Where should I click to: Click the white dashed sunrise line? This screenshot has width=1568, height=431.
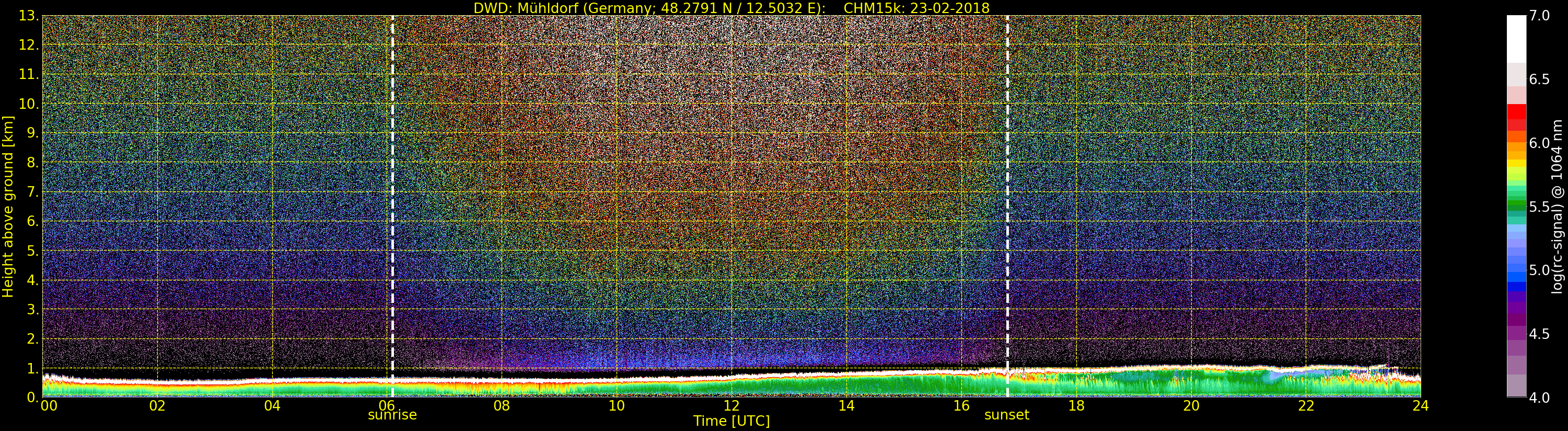tap(392, 206)
